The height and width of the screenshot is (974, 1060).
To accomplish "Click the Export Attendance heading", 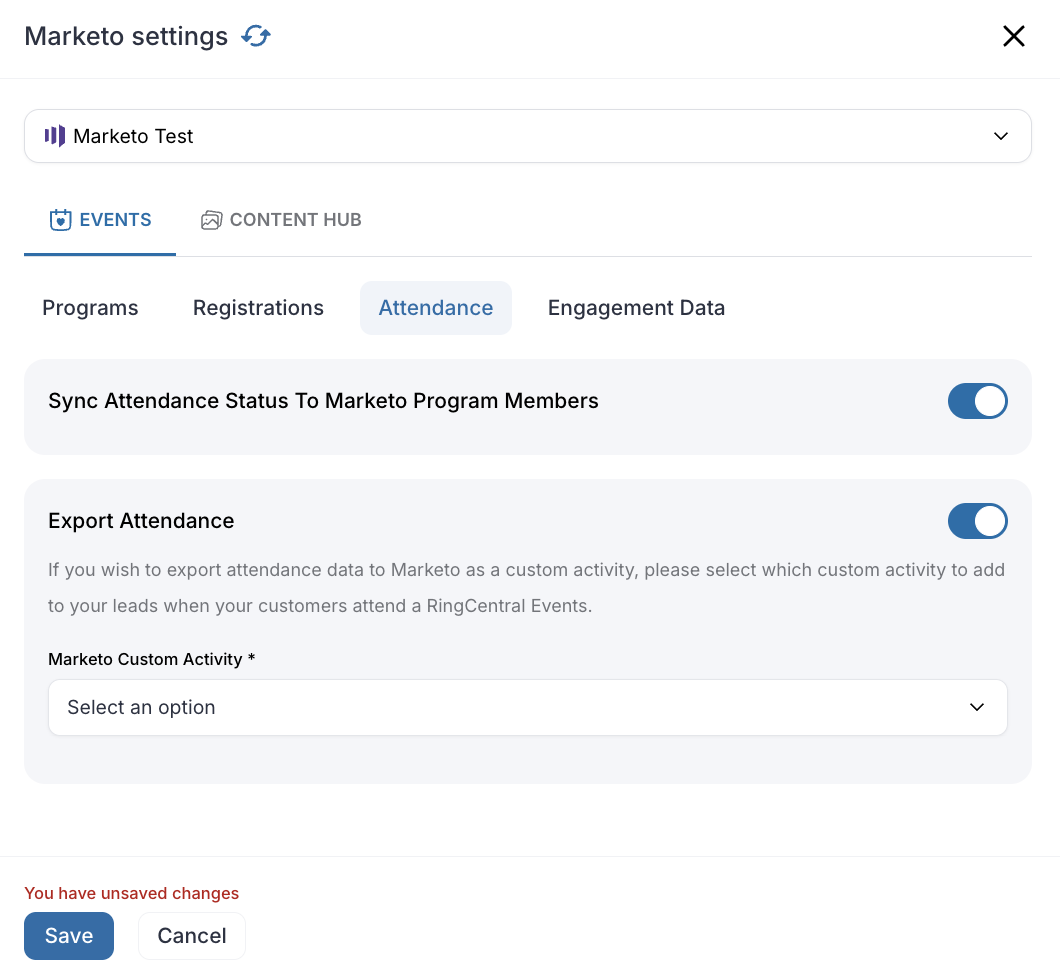I will (x=141, y=520).
